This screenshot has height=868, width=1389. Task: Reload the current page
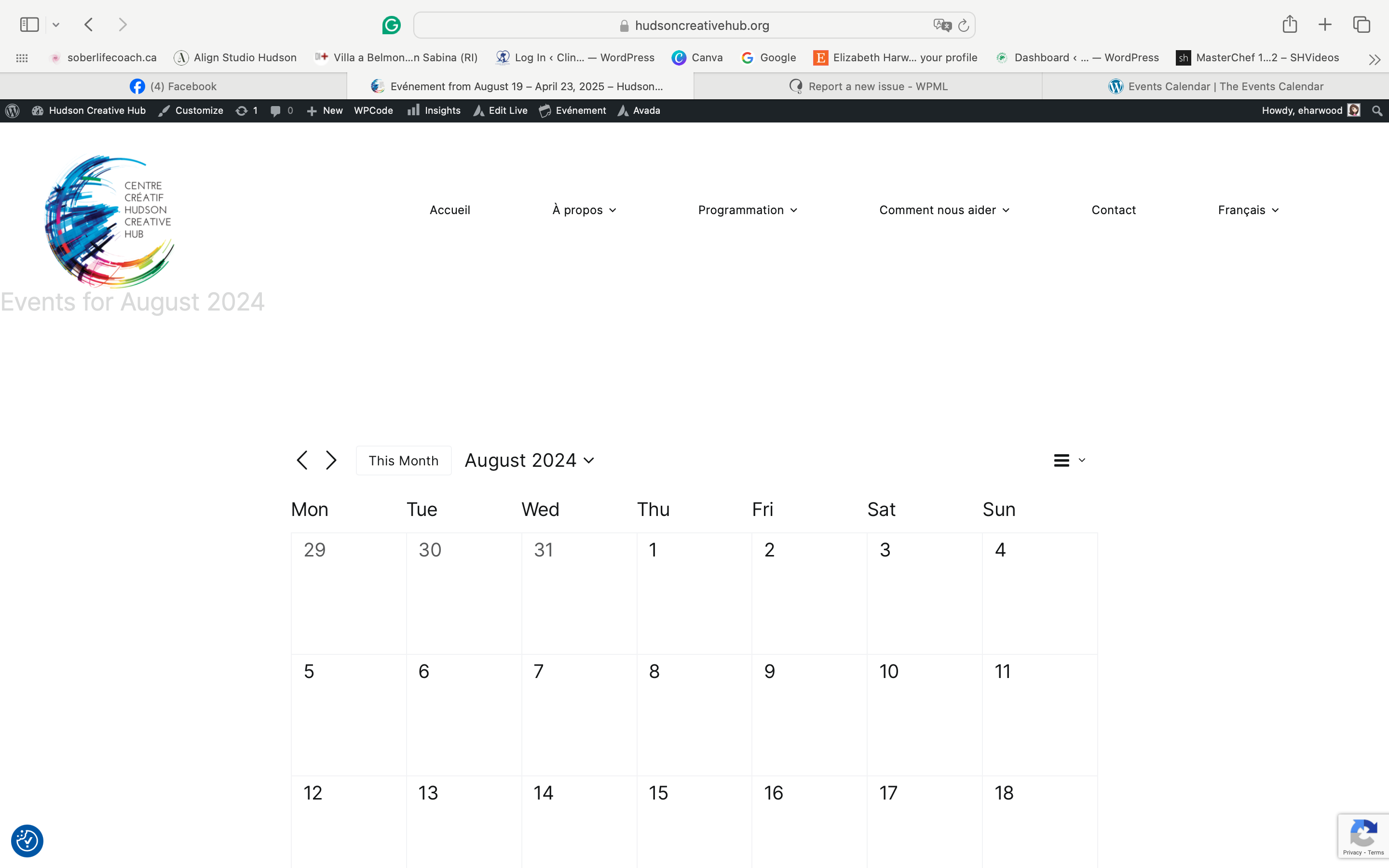964,25
